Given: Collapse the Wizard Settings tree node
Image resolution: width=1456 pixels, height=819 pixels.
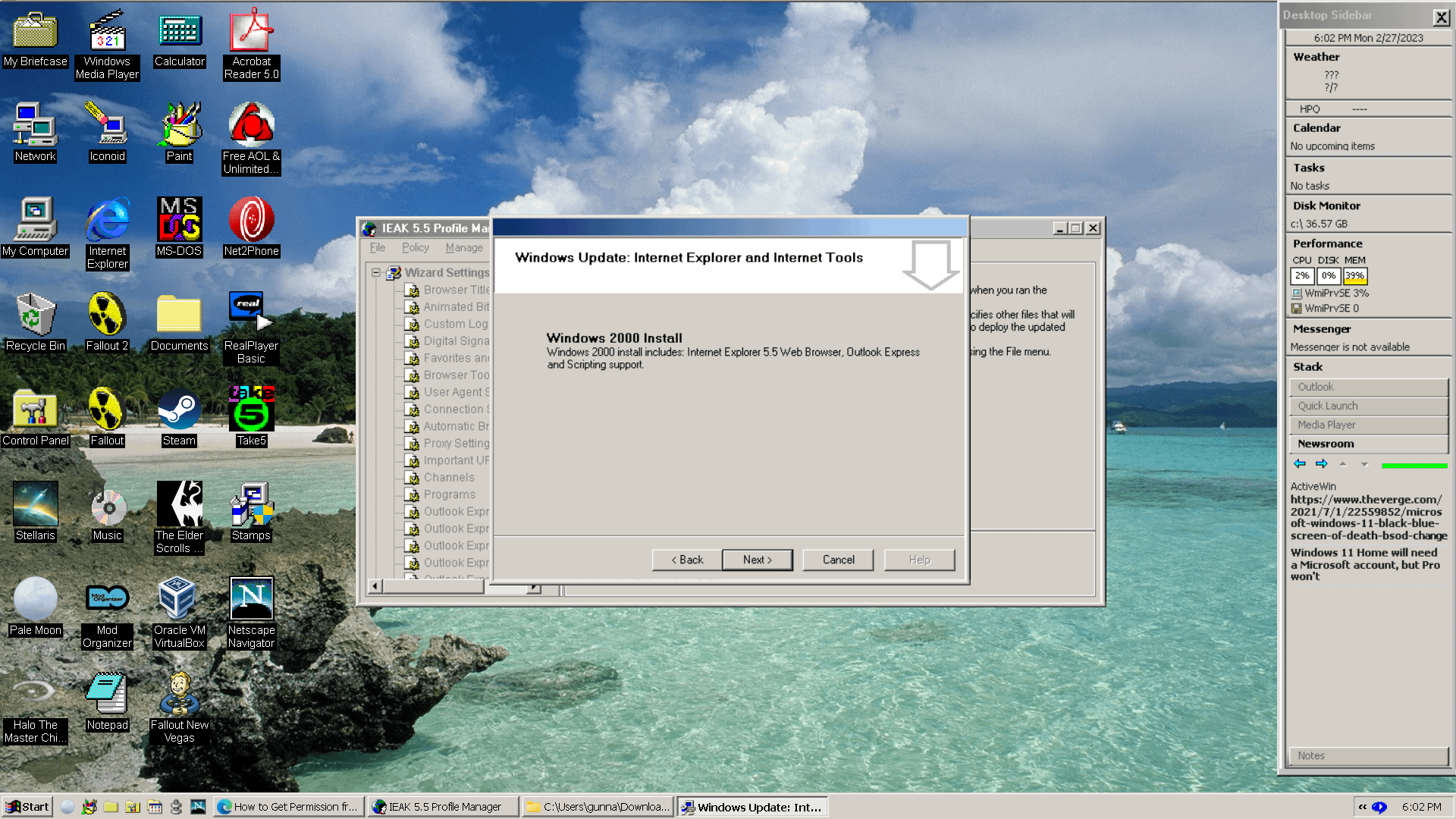Looking at the screenshot, I should tap(376, 272).
